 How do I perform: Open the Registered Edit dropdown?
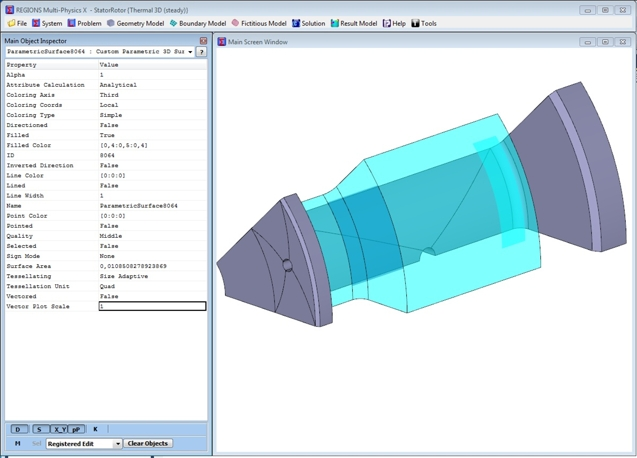tap(117, 443)
